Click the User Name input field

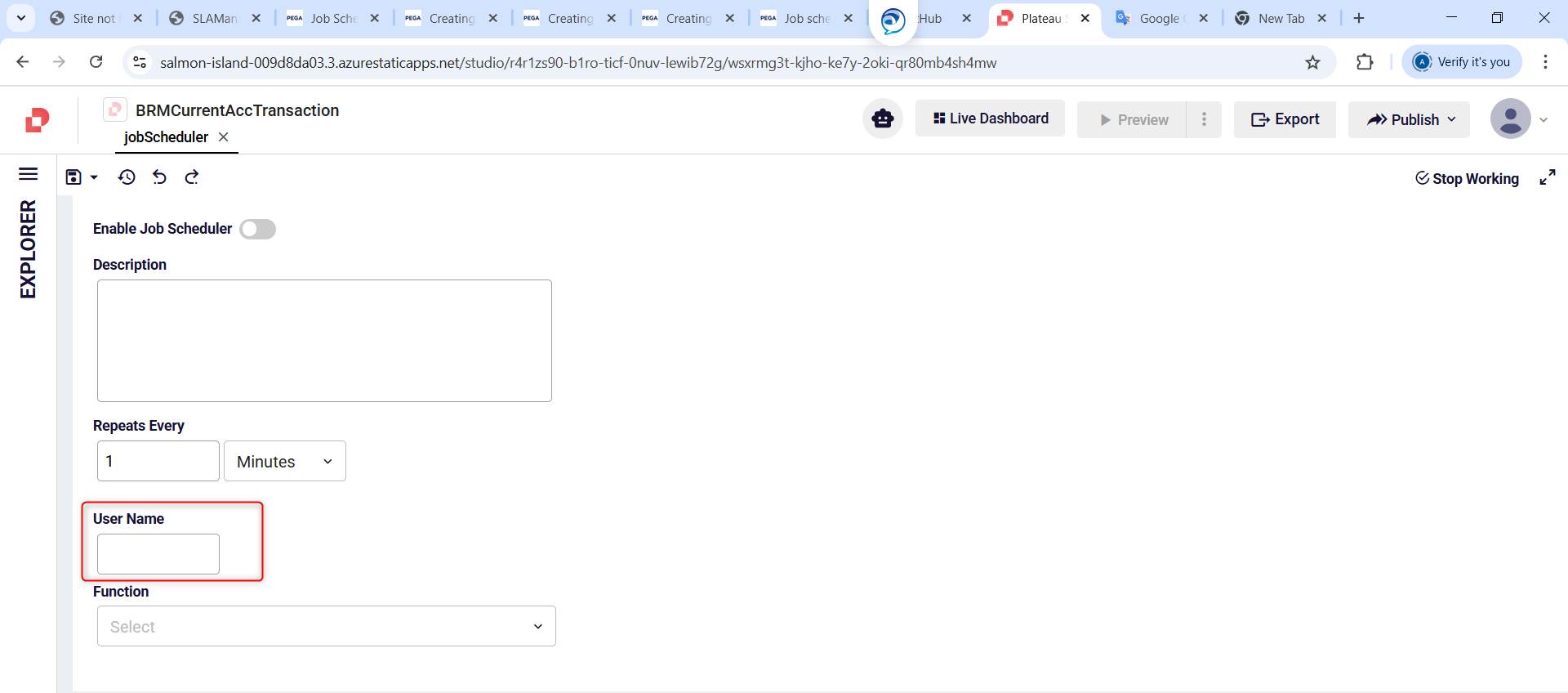[158, 554]
